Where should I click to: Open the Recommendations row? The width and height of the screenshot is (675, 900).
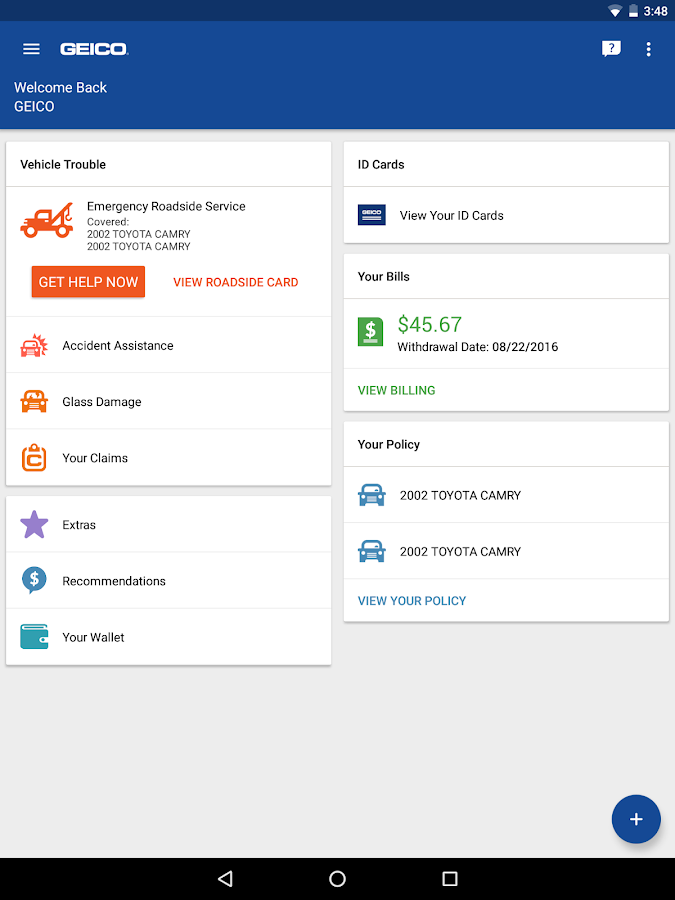[169, 580]
